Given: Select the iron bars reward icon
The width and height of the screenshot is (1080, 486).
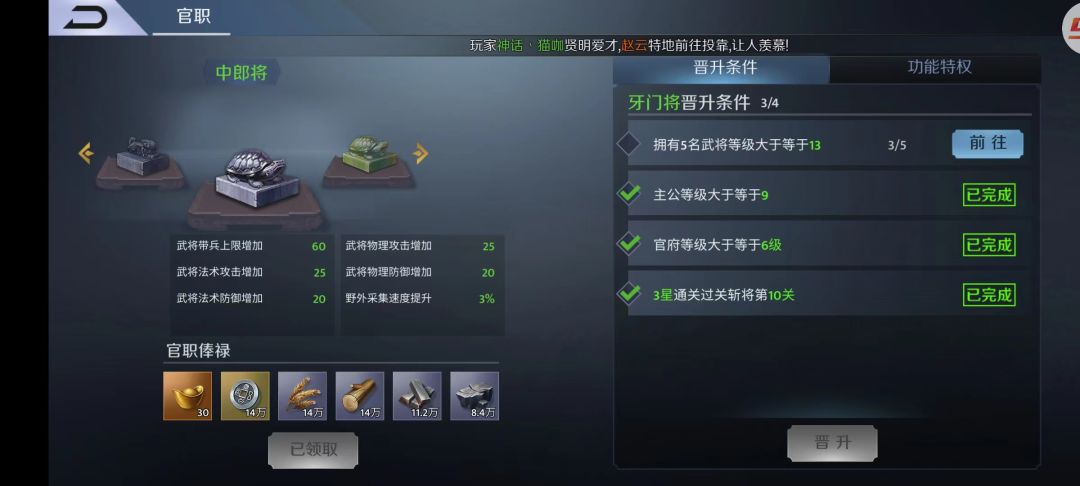Looking at the screenshot, I should (417, 396).
